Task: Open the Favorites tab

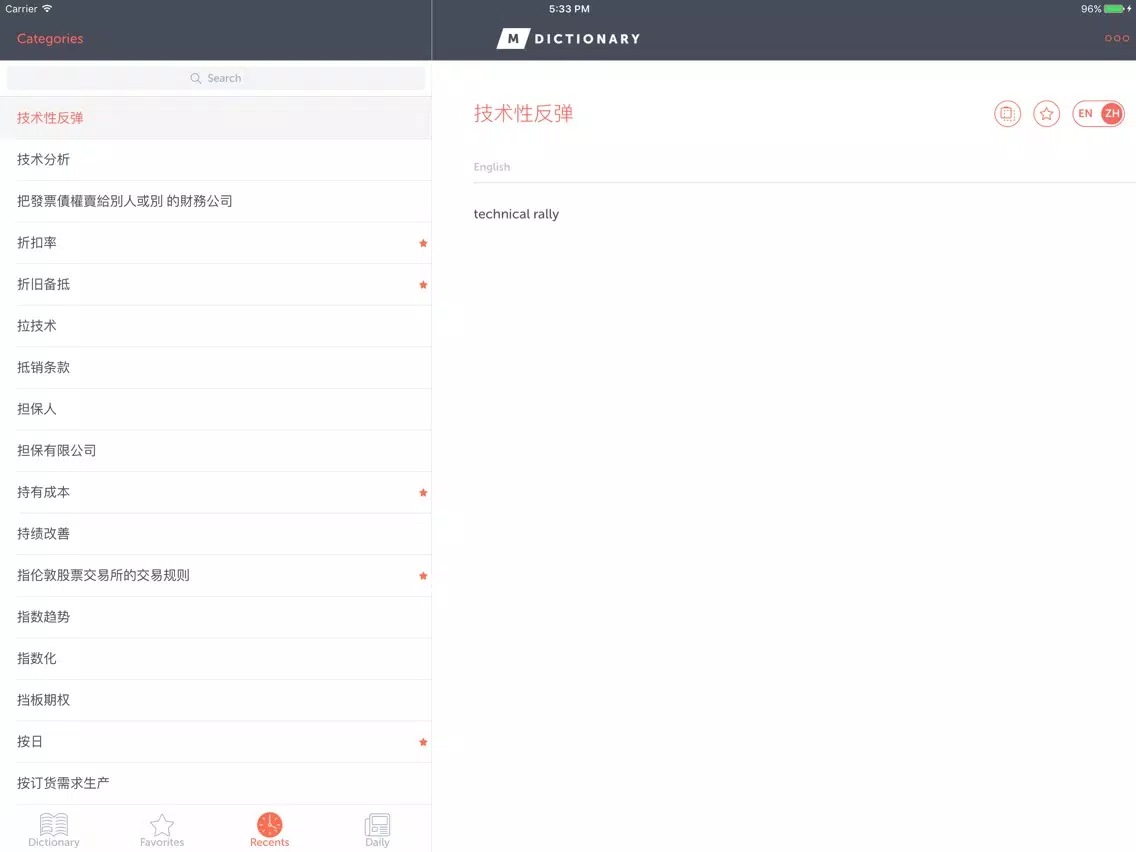Action: (x=162, y=830)
